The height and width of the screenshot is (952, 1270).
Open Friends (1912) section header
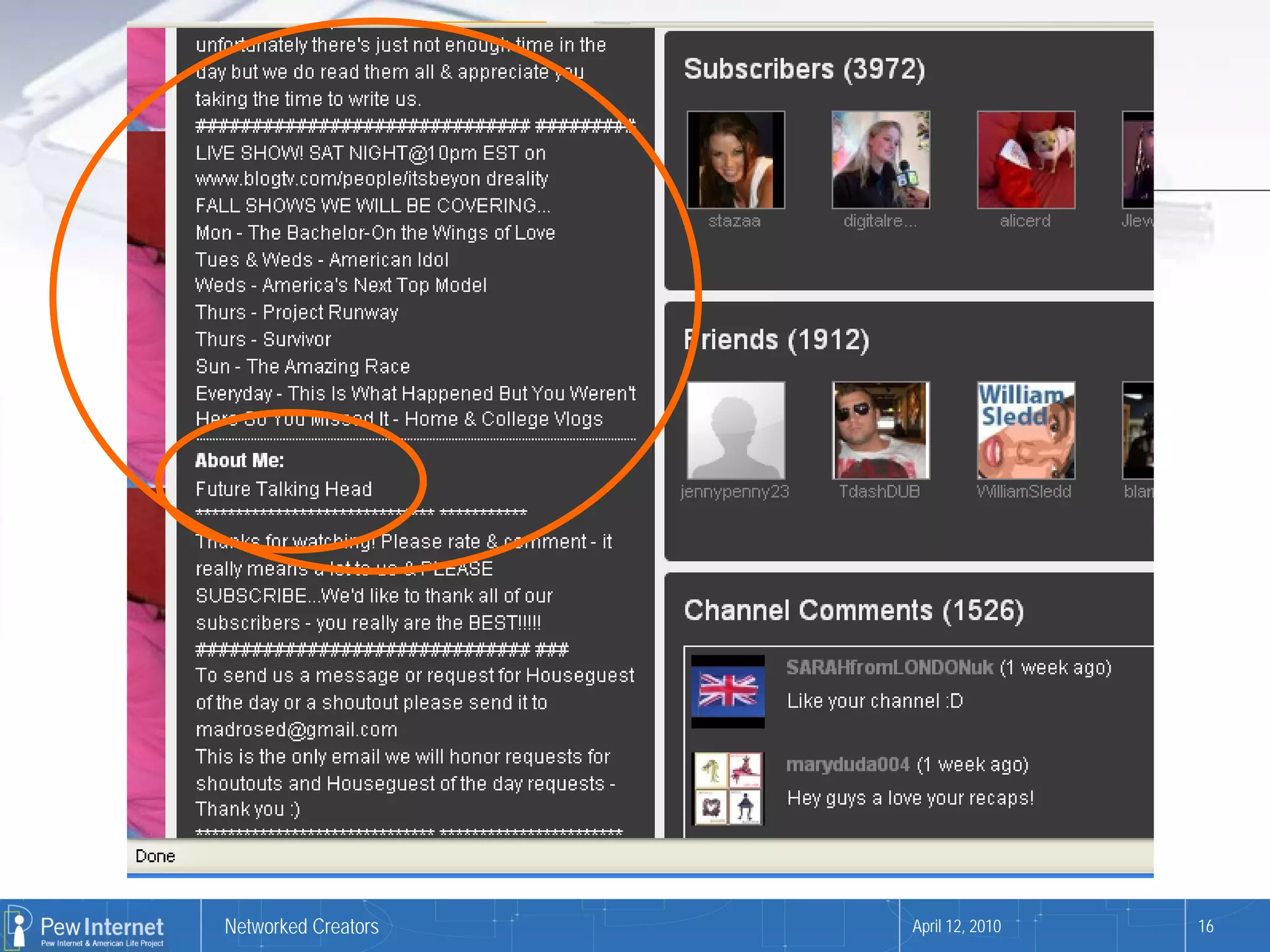(776, 340)
